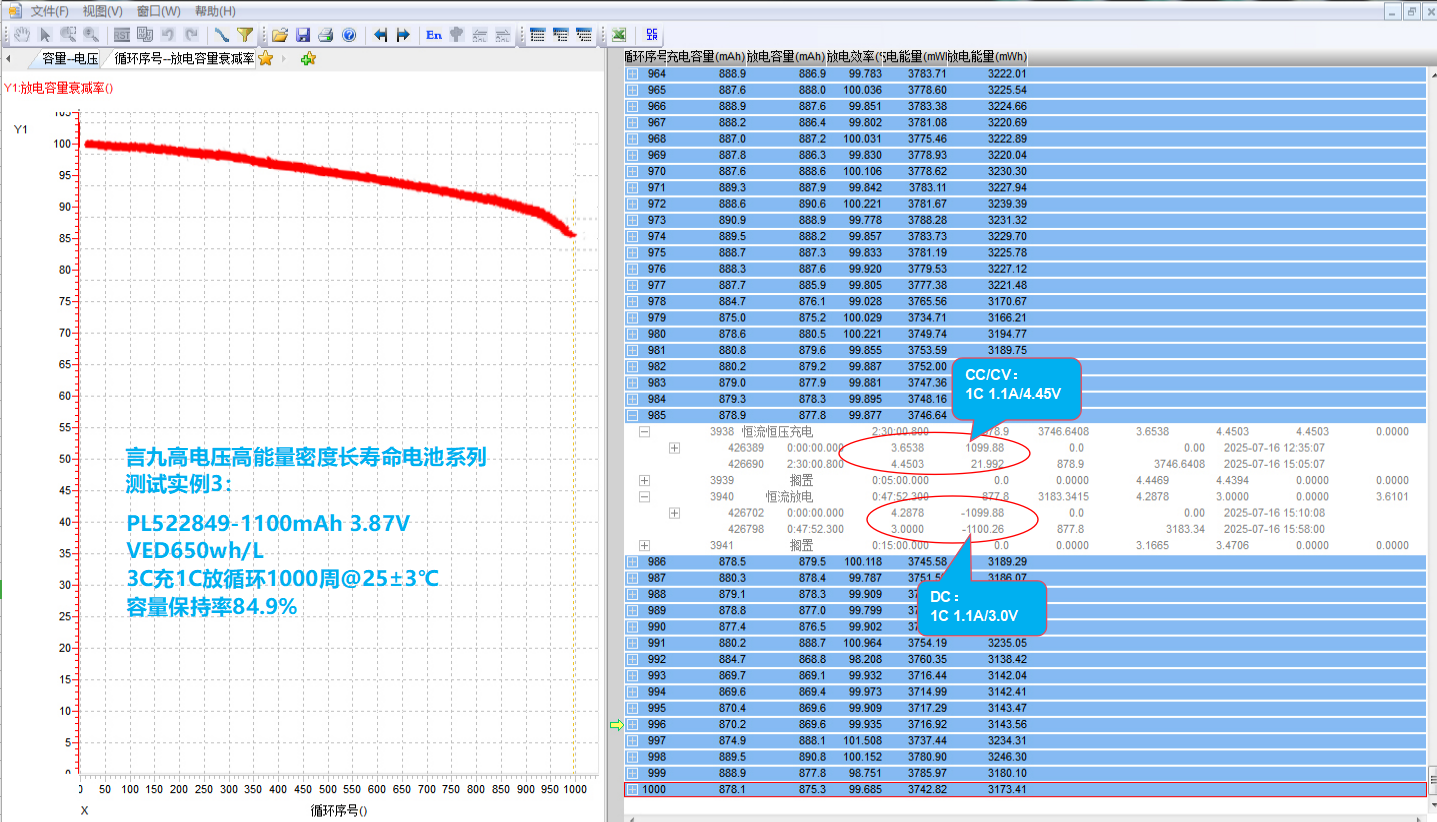This screenshot has width=1437, height=822.
Task: Click the save floppy disk icon
Action: click(303, 35)
